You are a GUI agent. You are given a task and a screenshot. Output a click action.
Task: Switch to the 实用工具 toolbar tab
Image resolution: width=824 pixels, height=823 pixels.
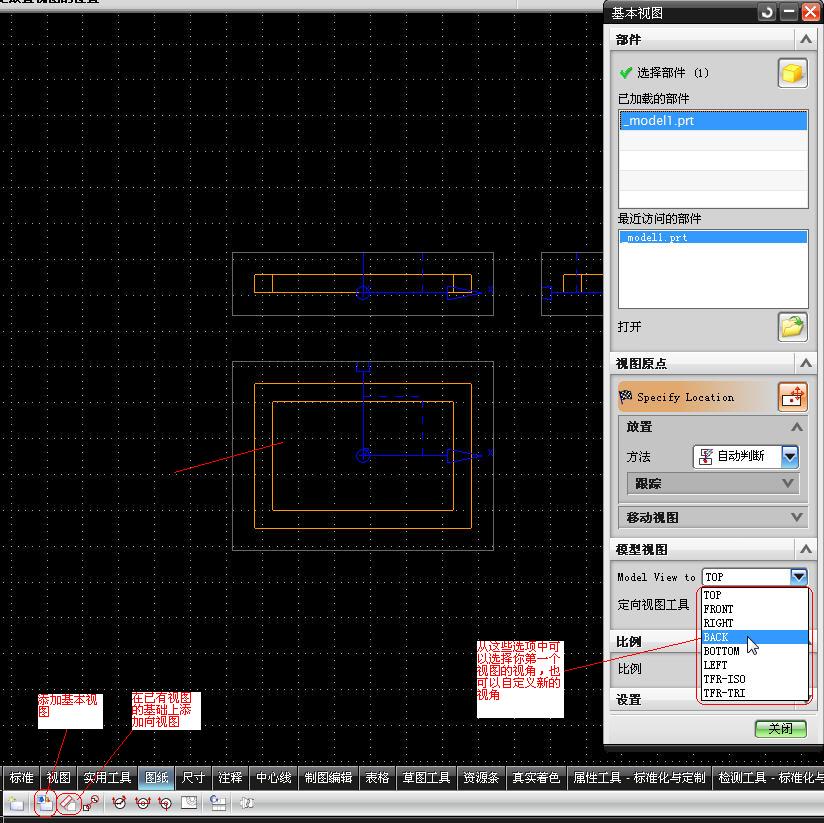tap(107, 777)
